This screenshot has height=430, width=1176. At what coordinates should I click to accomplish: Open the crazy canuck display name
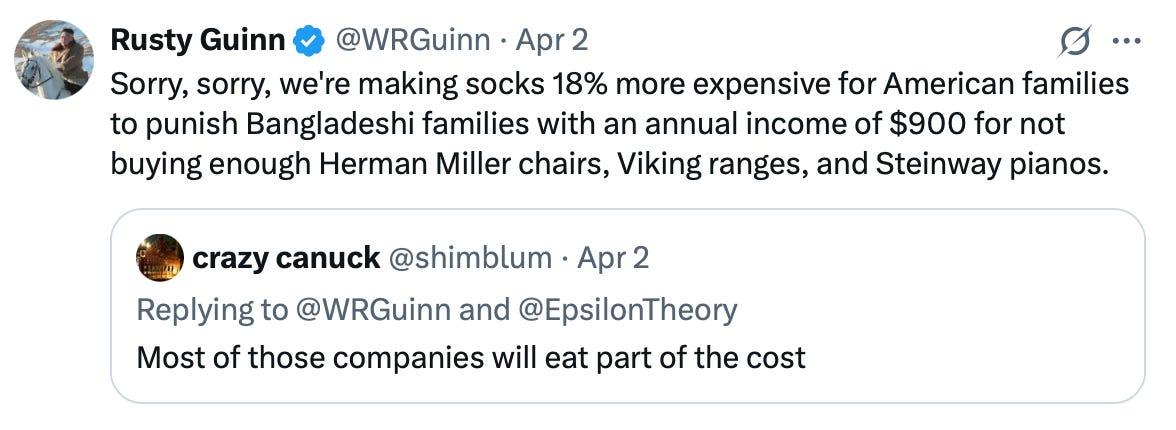(285, 258)
